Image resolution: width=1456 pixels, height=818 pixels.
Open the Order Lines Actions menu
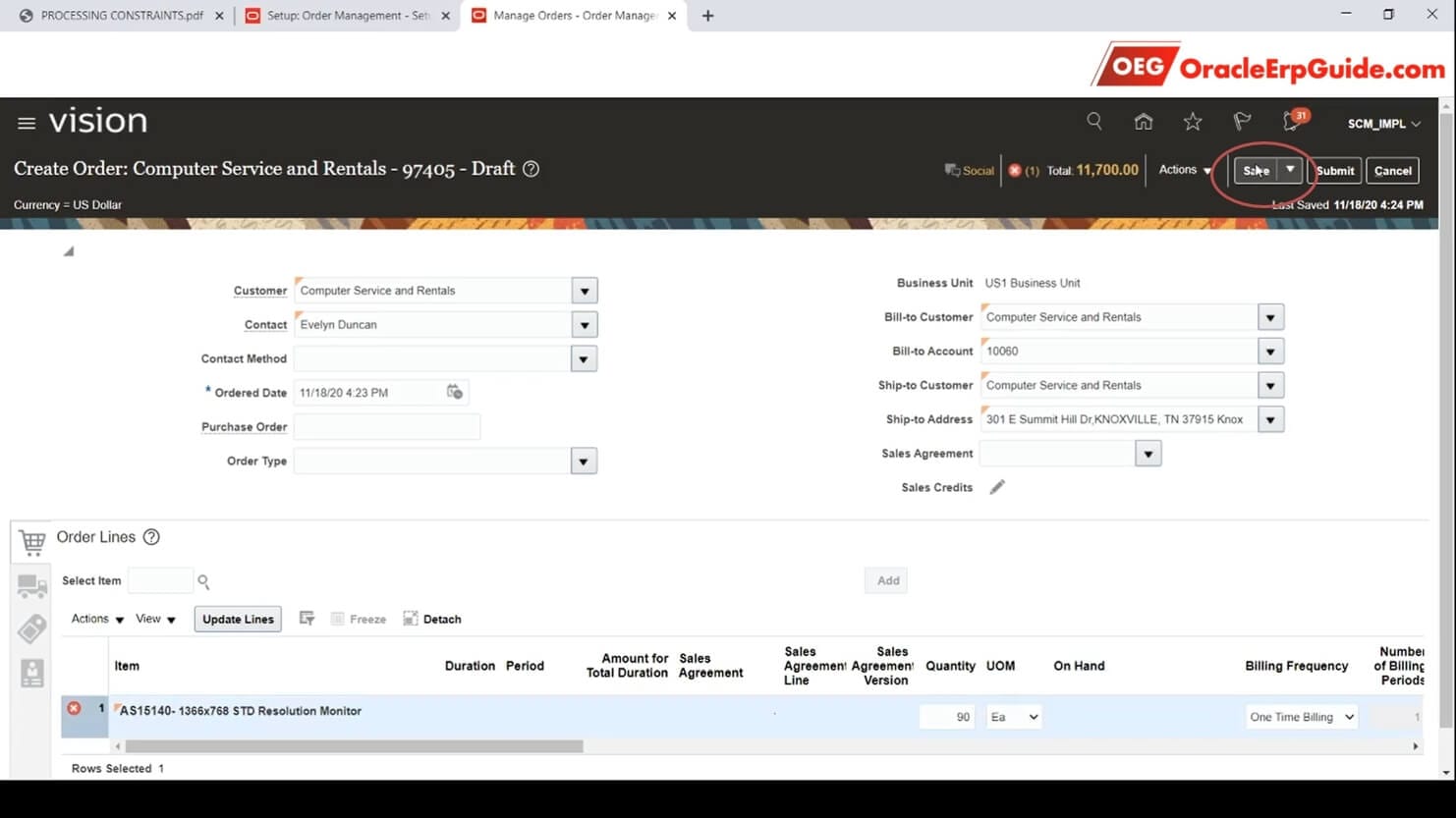point(97,619)
